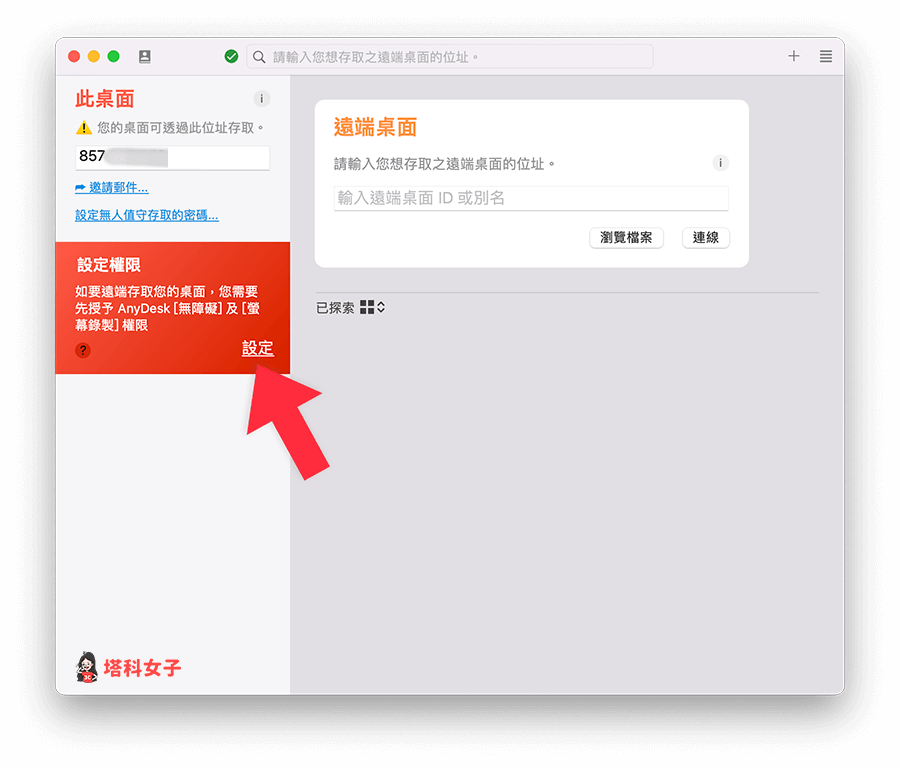Click the warning triangle icon above your AnyDesk ID
The image size is (900, 768).
(x=84, y=126)
